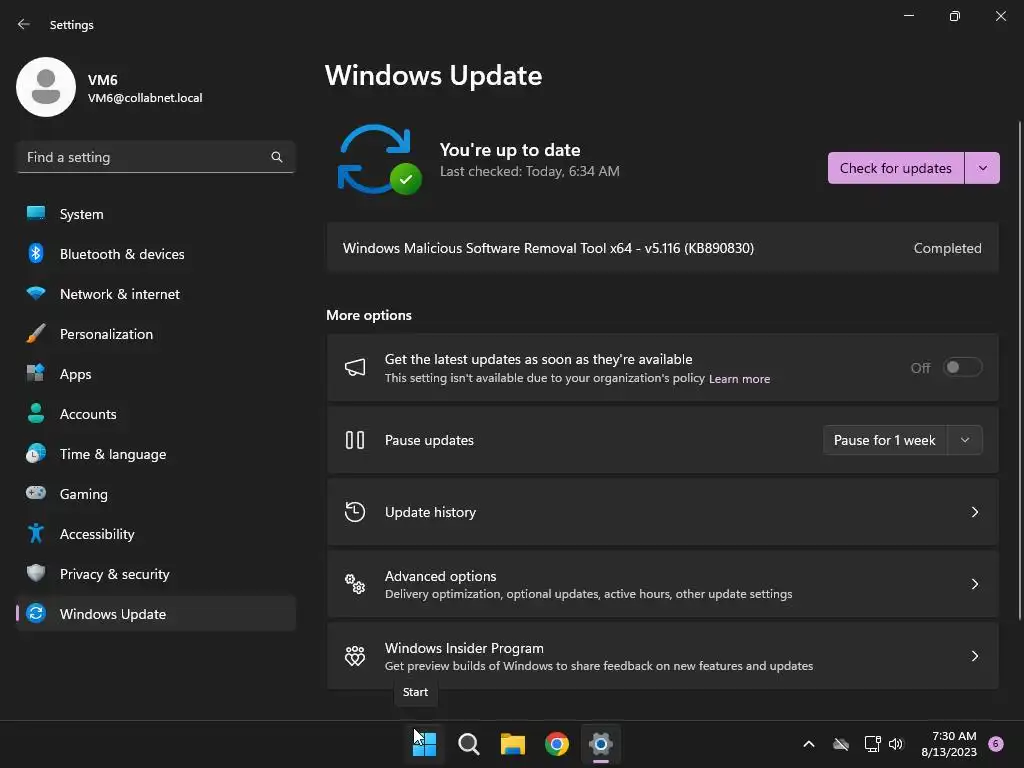Screen dimensions: 1024x768
Task: Launch Google Chrome from taskbar
Action: coord(556,744)
